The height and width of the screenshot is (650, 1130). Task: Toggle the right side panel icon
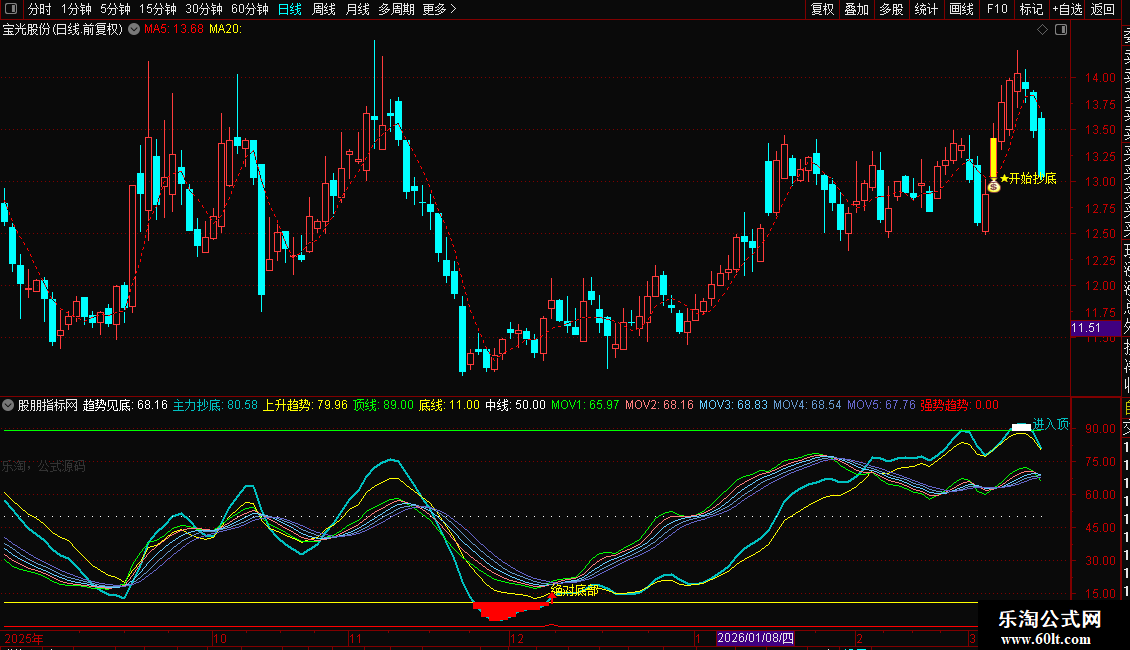pyautogui.click(x=1060, y=30)
